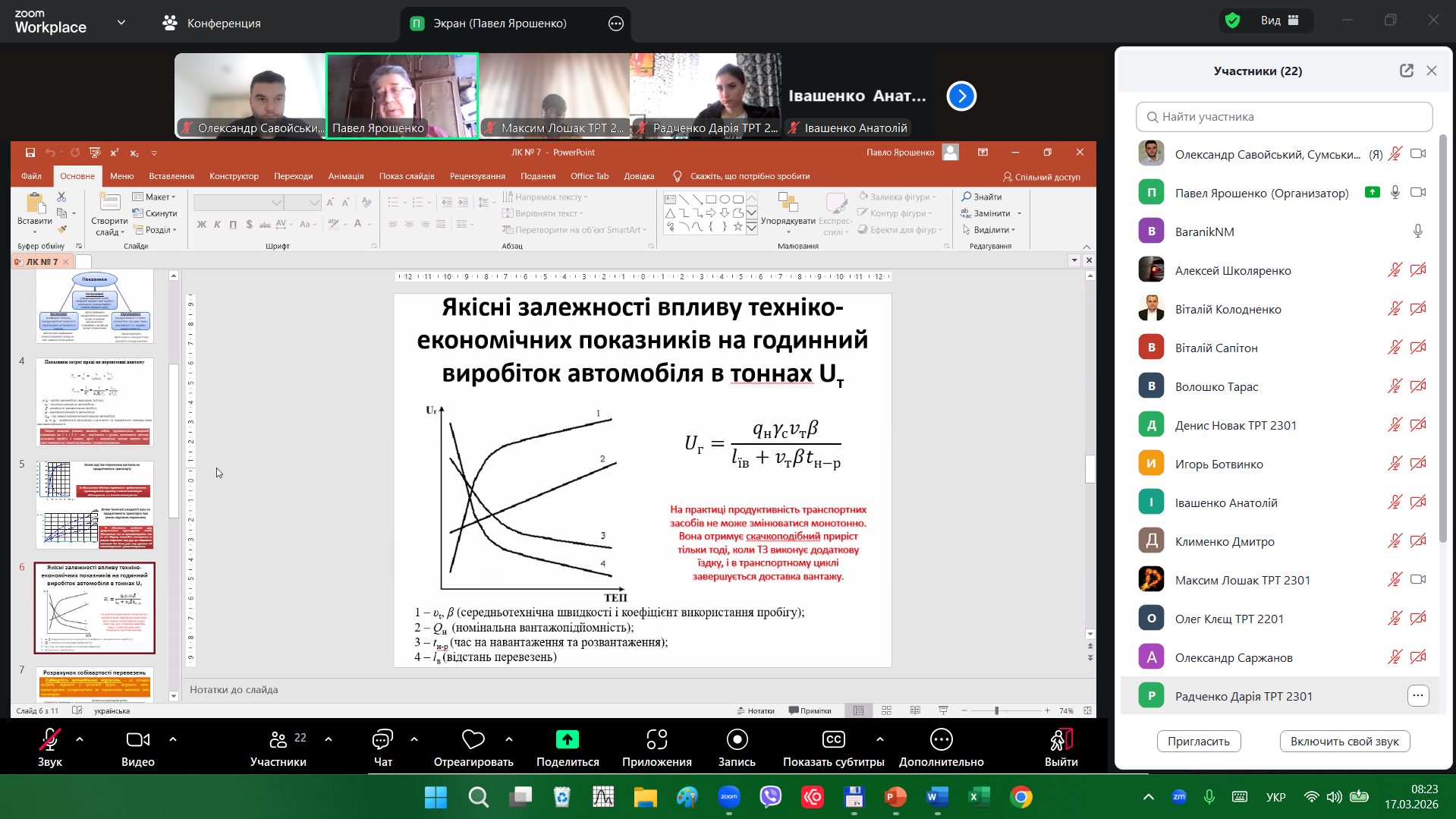This screenshot has width=1456, height=819.
Task: Switch to the Conference tab
Action: tap(212, 24)
